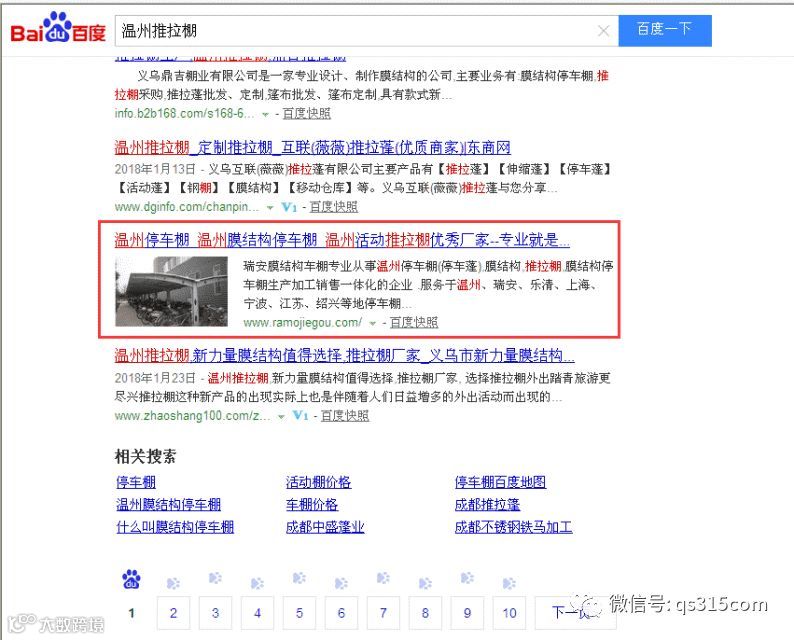Go to results page 3

[216, 613]
